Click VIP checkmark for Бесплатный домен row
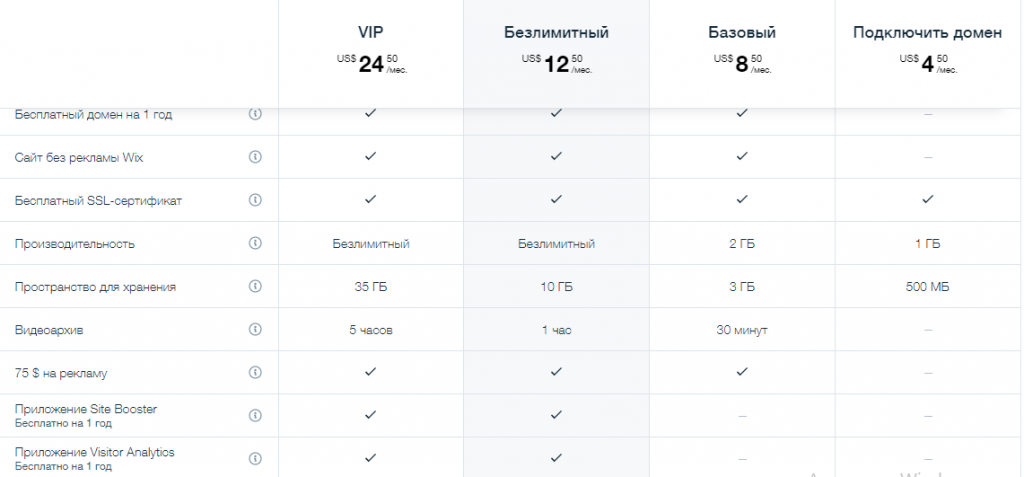The image size is (1024, 477). coord(371,114)
